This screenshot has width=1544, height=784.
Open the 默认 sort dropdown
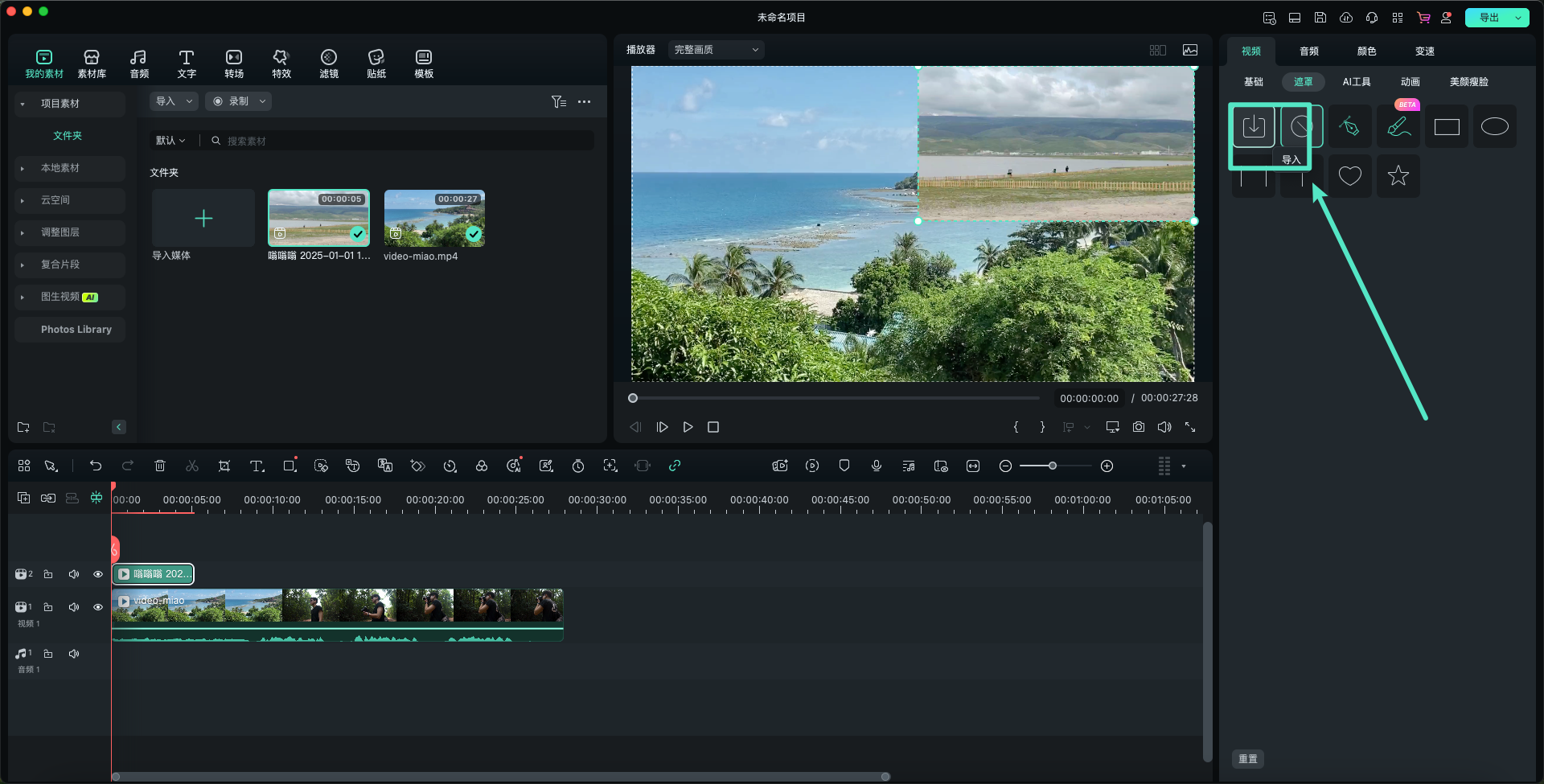pyautogui.click(x=170, y=141)
